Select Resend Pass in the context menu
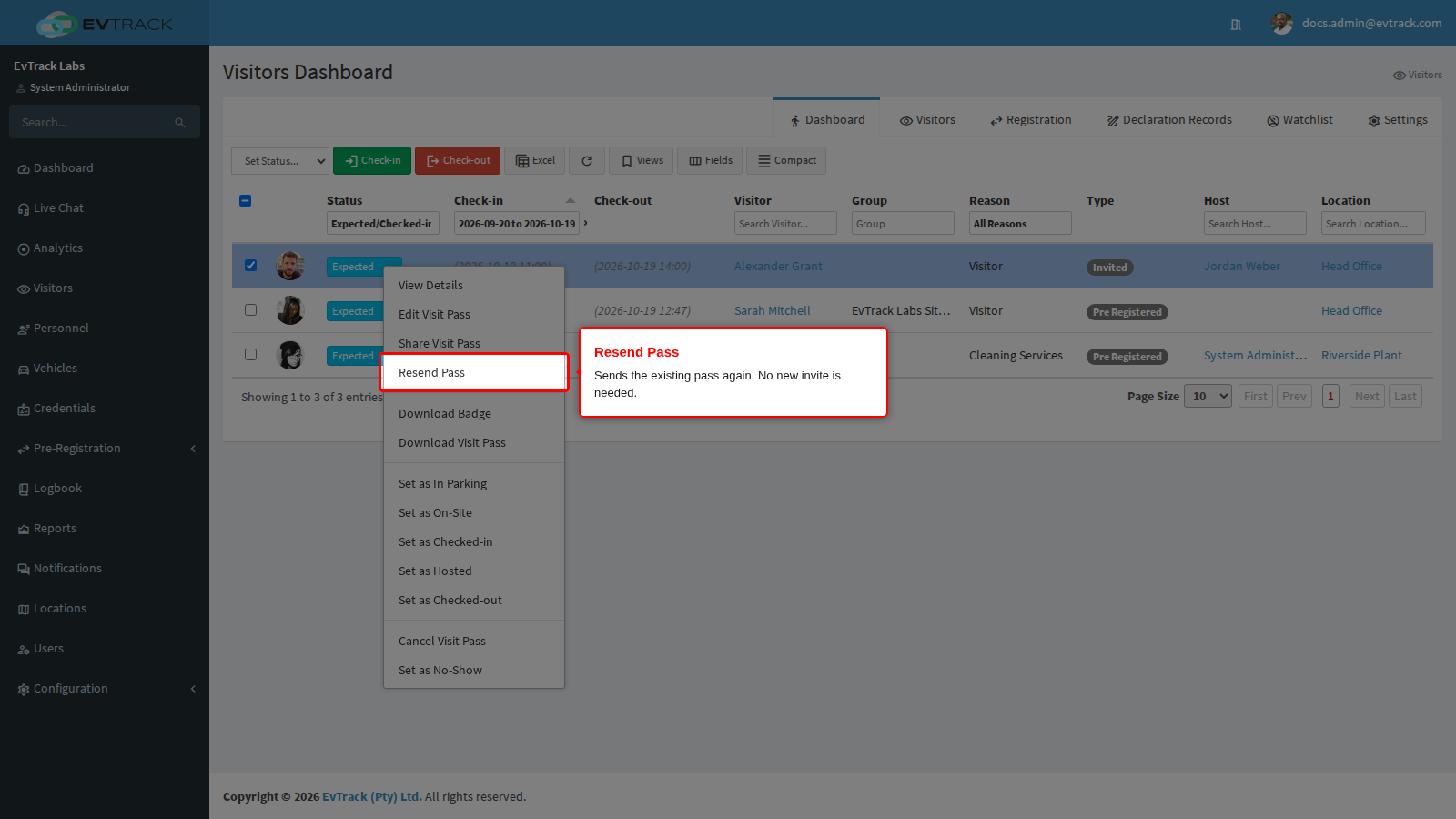1456x819 pixels. tap(474, 373)
